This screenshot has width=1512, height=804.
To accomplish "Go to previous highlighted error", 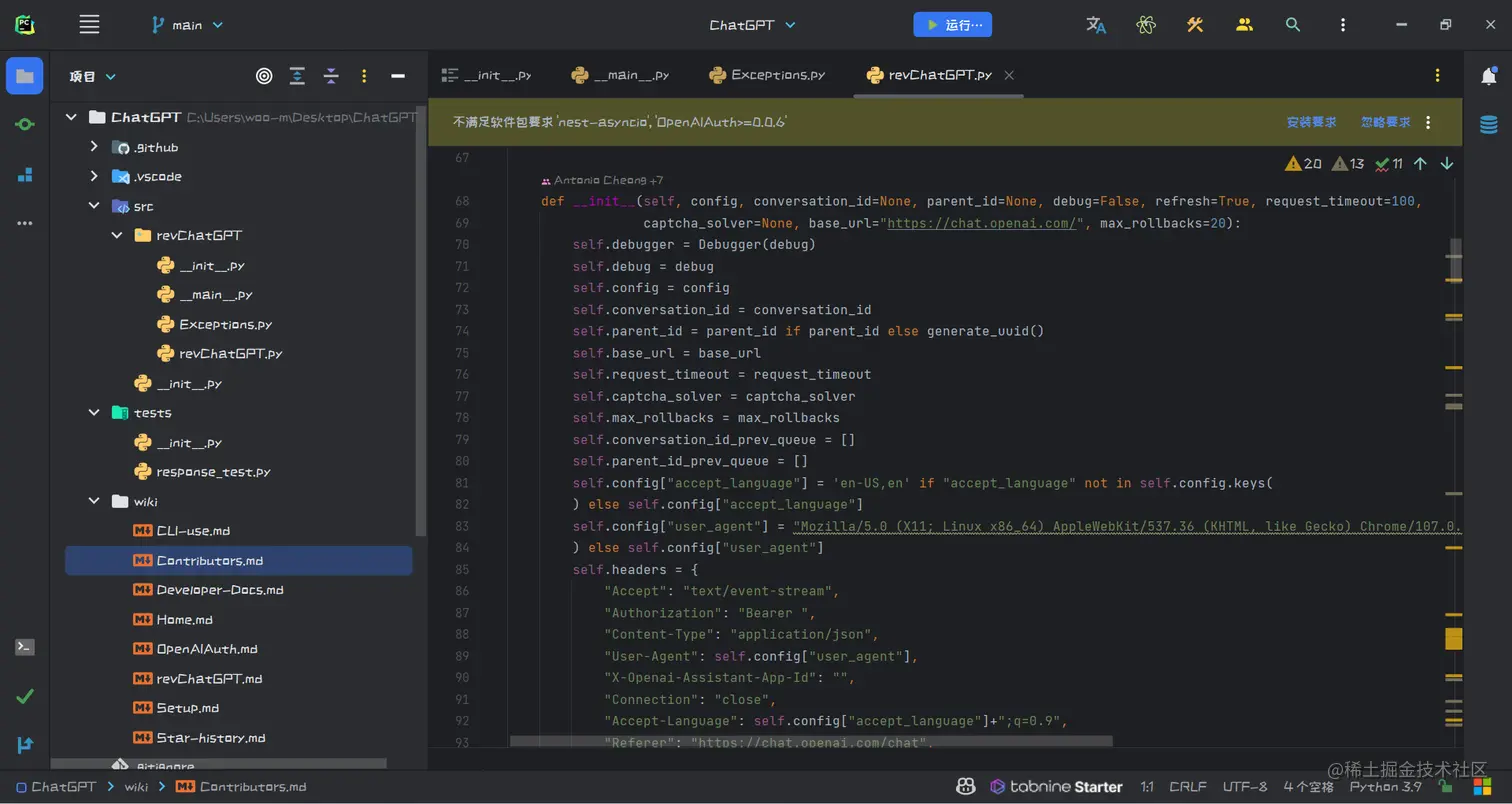I will (1420, 164).
